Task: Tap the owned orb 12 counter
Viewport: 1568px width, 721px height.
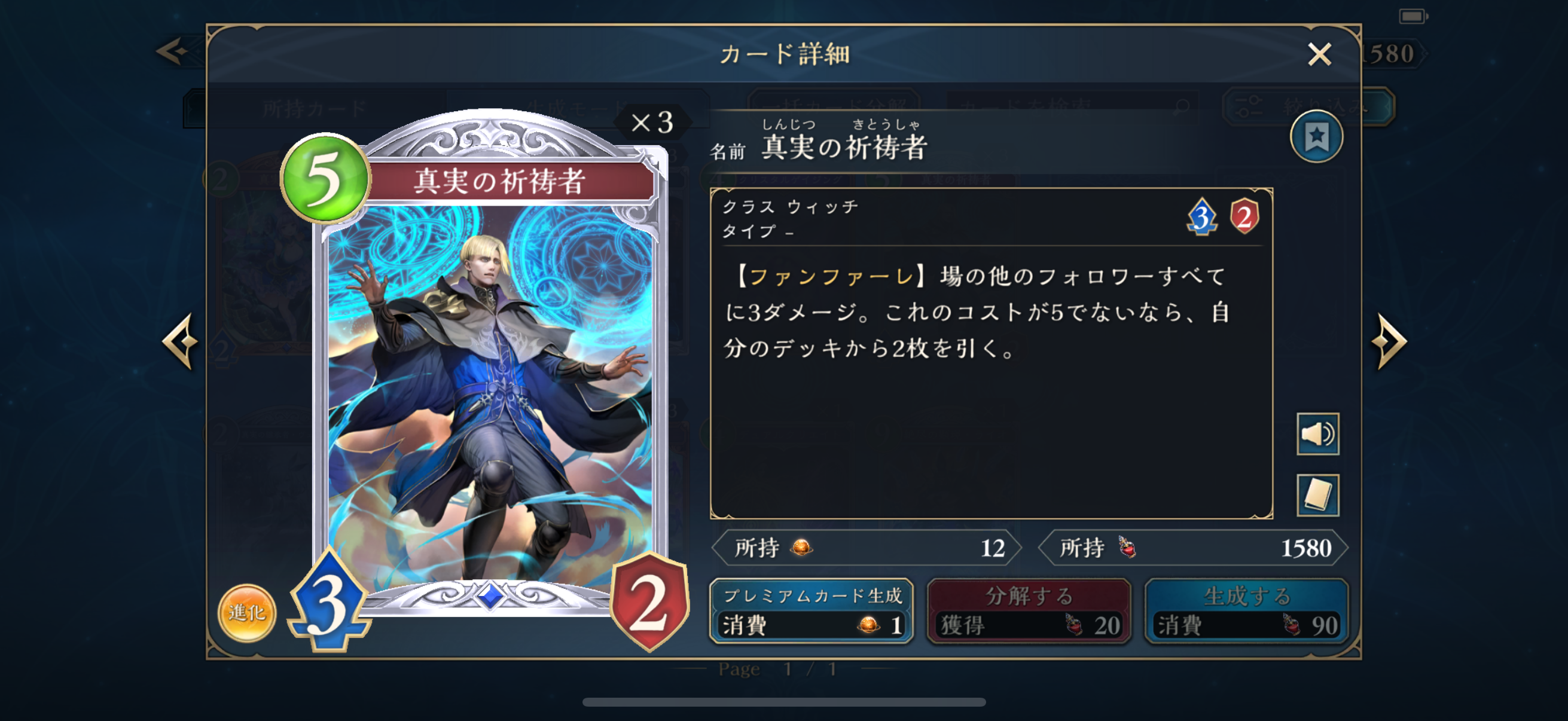Action: click(867, 548)
